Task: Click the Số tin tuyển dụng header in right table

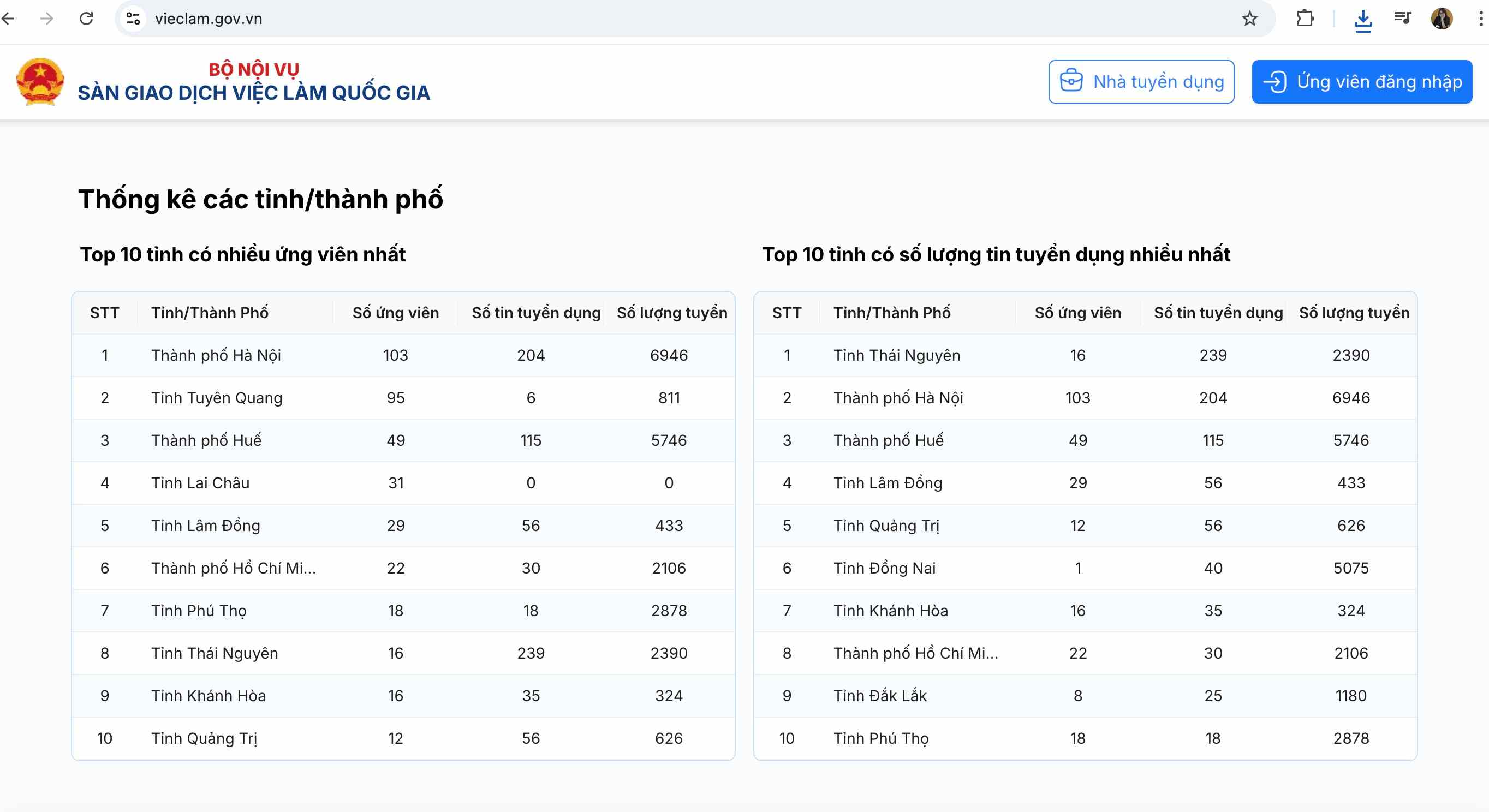Action: point(1218,313)
